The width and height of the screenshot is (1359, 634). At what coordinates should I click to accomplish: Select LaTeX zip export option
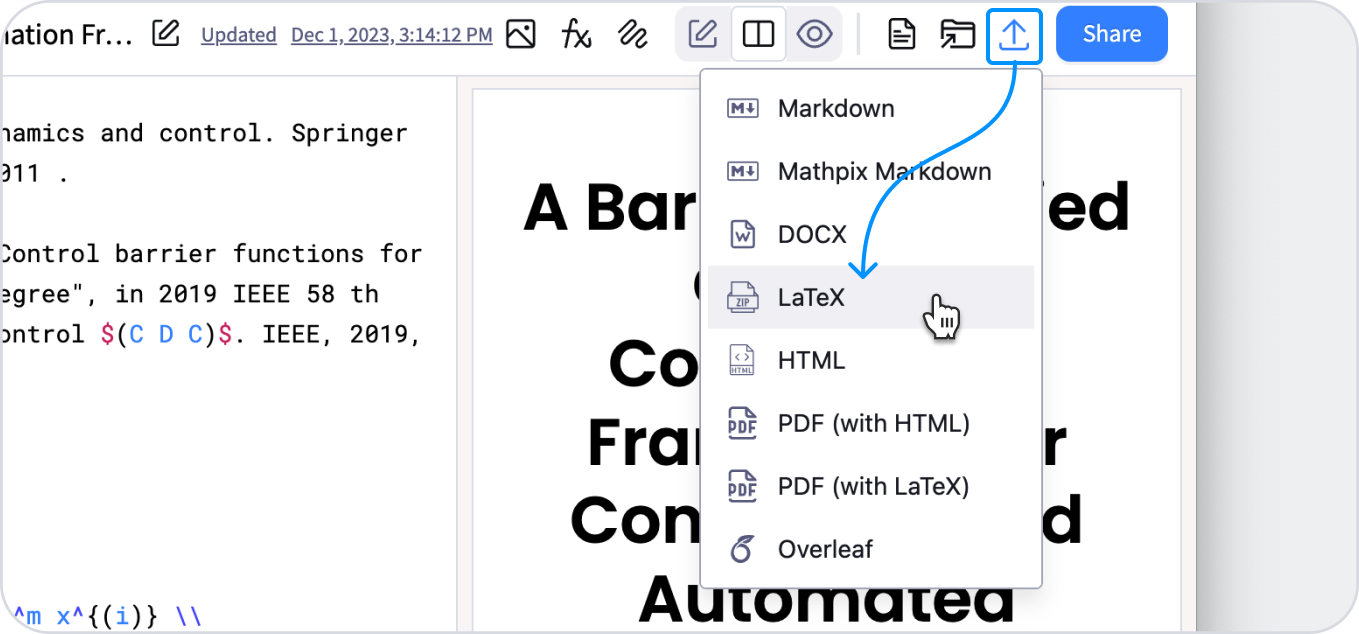(811, 297)
